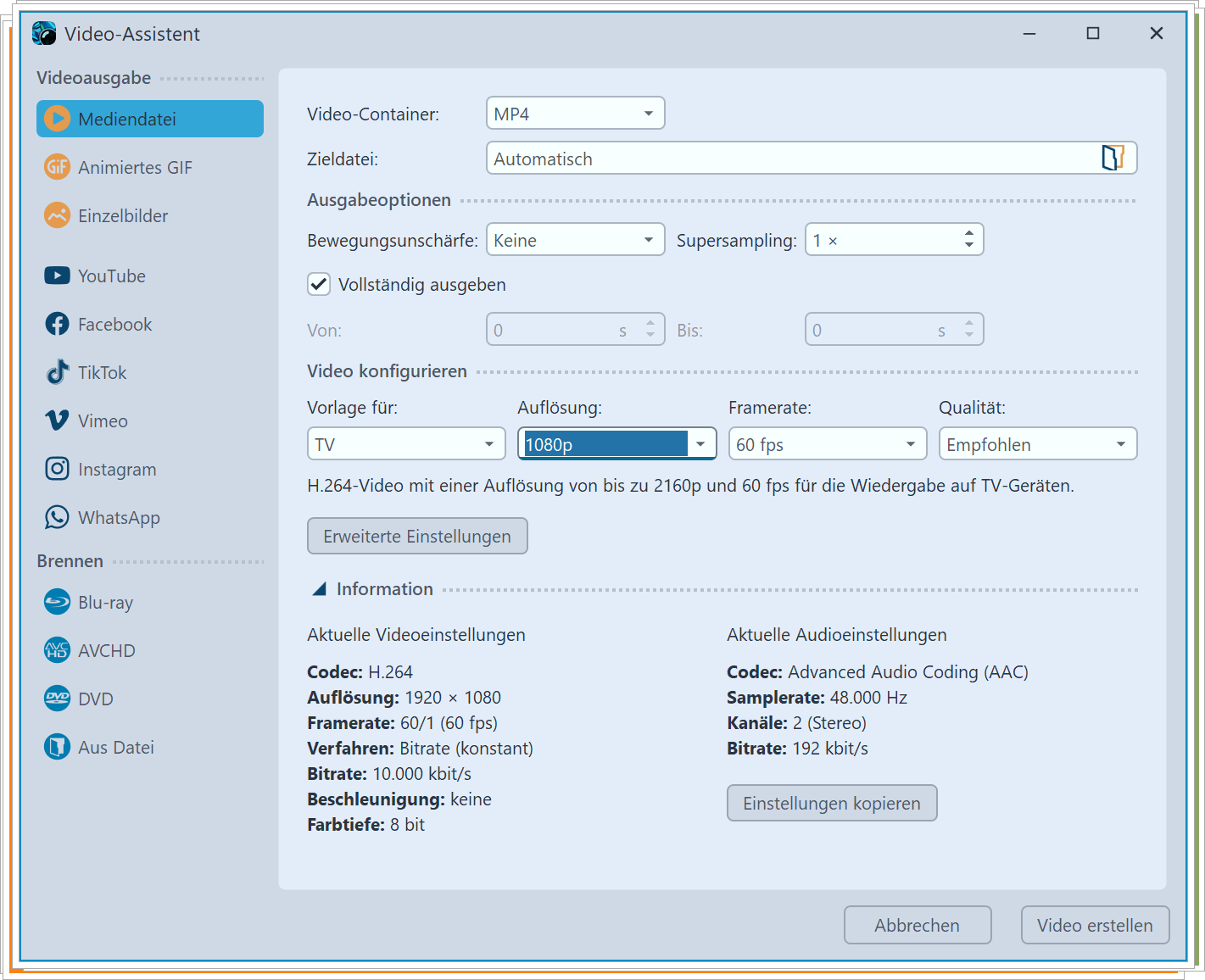Screen dimensions: 1205x980
Task: Close the Video-Assistent window
Action: point(1157,33)
